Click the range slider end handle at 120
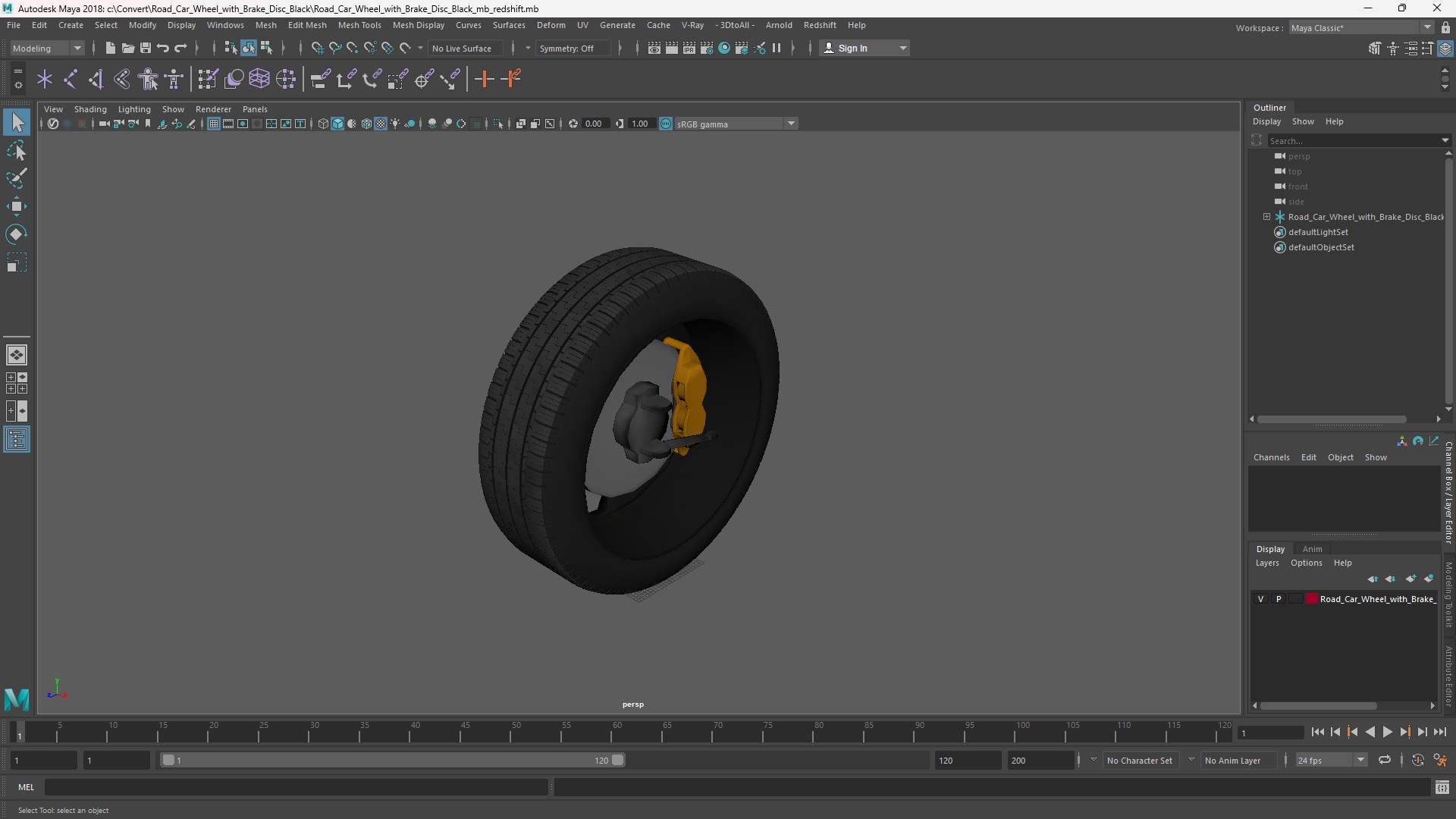This screenshot has height=819, width=1456. tap(618, 760)
